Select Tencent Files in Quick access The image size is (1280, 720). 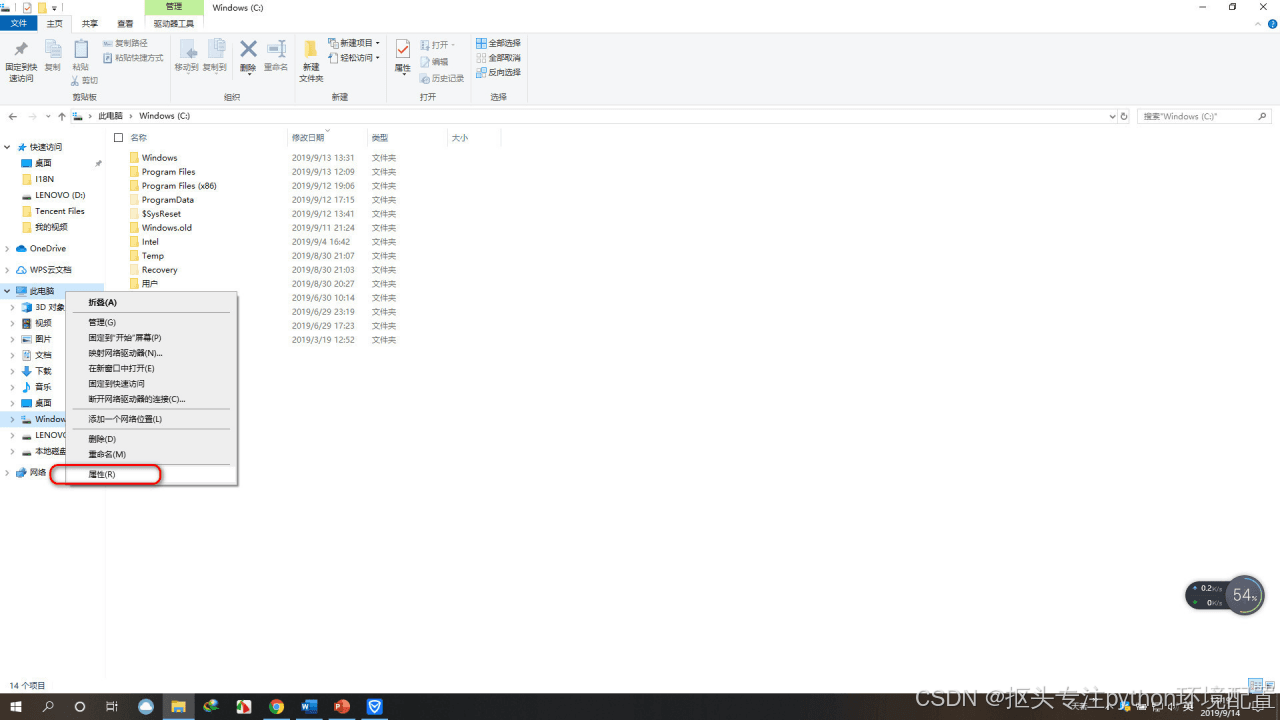click(60, 211)
